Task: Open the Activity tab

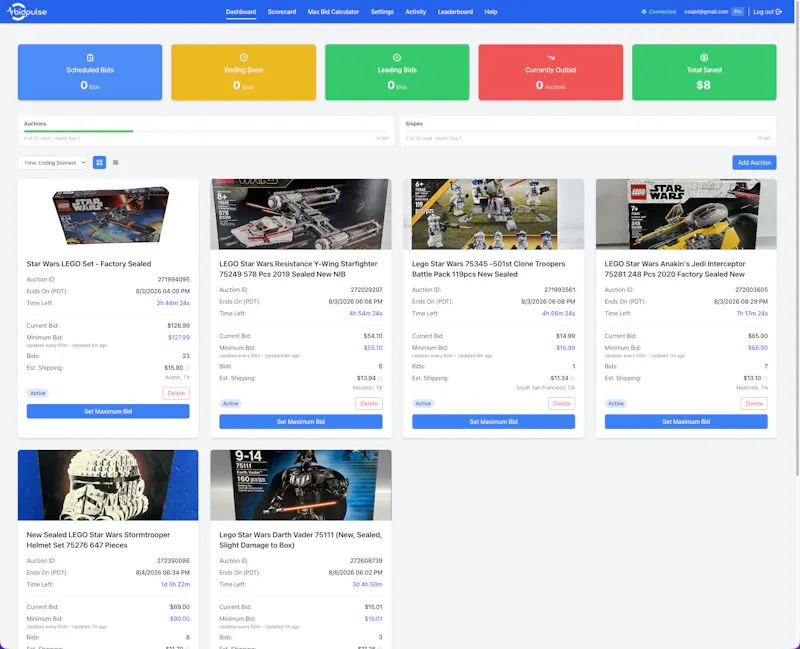Action: tap(415, 12)
